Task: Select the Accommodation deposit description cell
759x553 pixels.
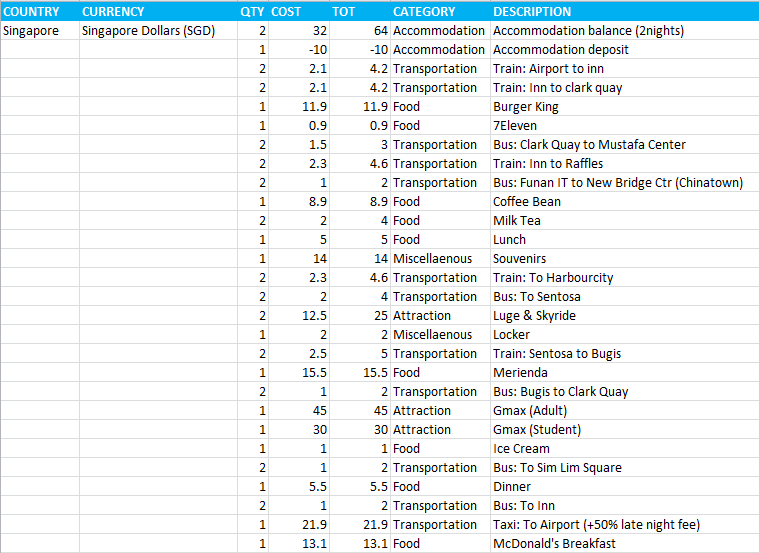Action: (624, 49)
